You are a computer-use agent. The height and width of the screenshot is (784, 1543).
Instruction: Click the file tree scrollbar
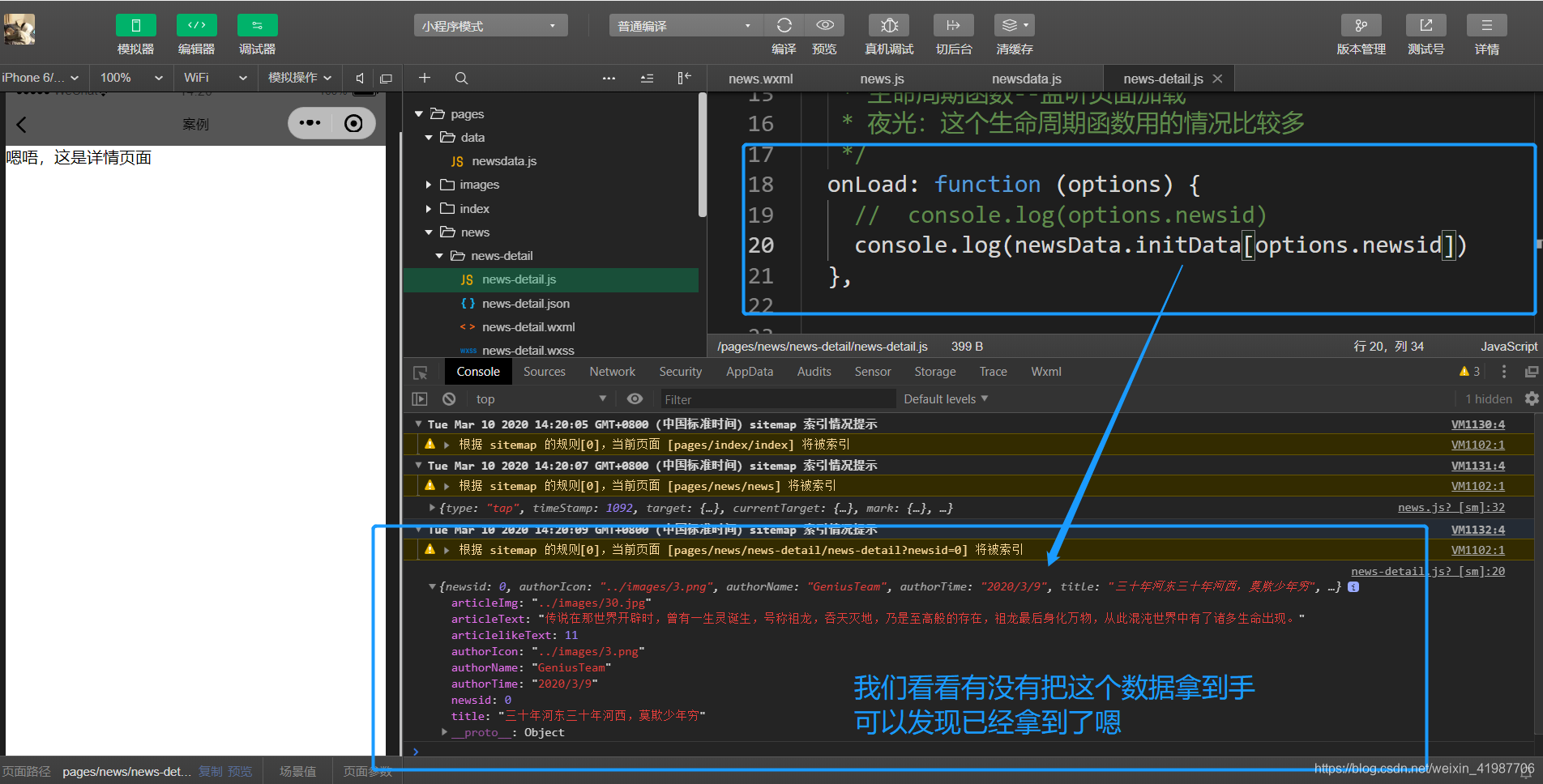pyautogui.click(x=702, y=155)
